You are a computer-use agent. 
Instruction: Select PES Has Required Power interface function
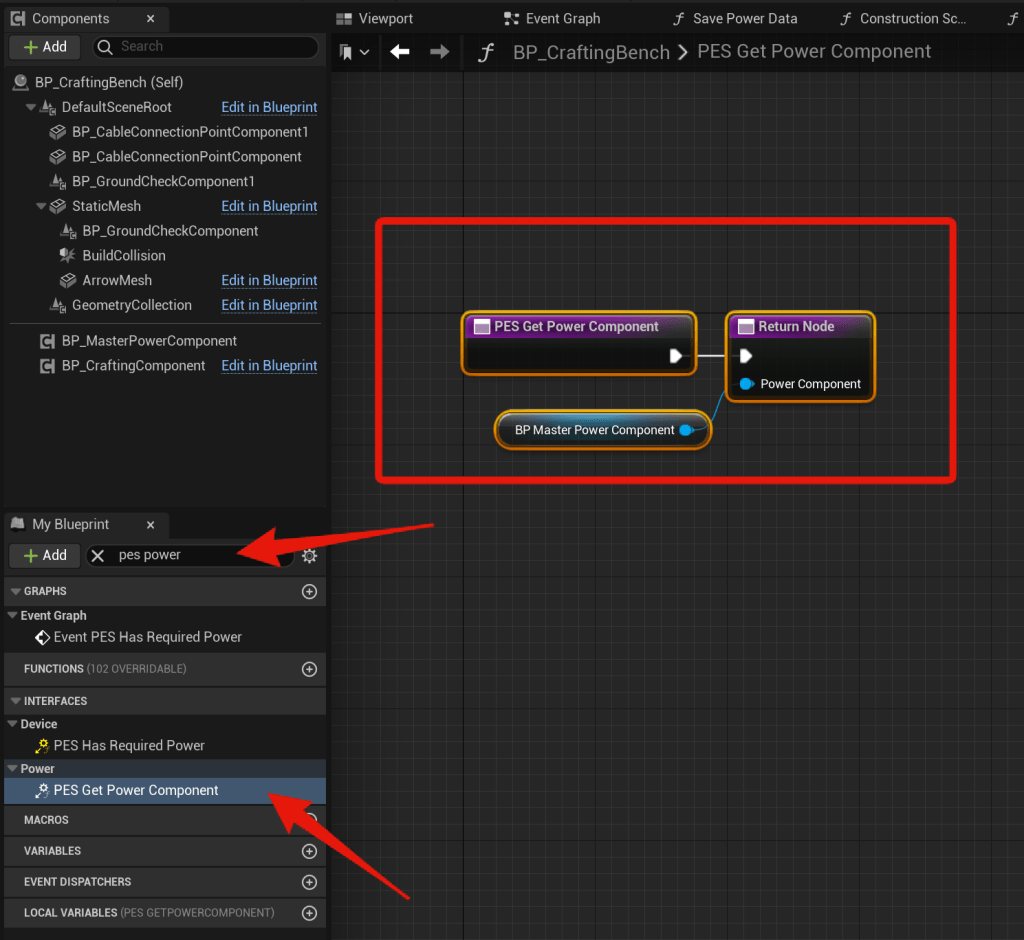coord(128,745)
